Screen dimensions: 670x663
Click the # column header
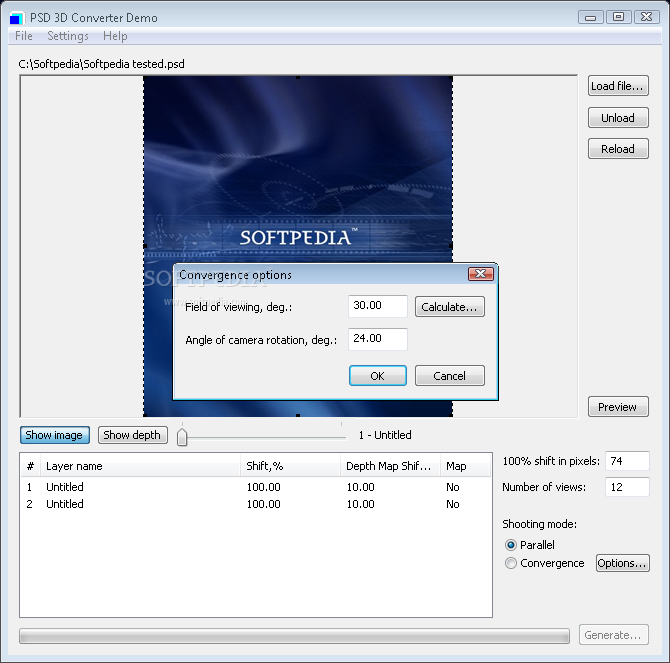click(30, 466)
